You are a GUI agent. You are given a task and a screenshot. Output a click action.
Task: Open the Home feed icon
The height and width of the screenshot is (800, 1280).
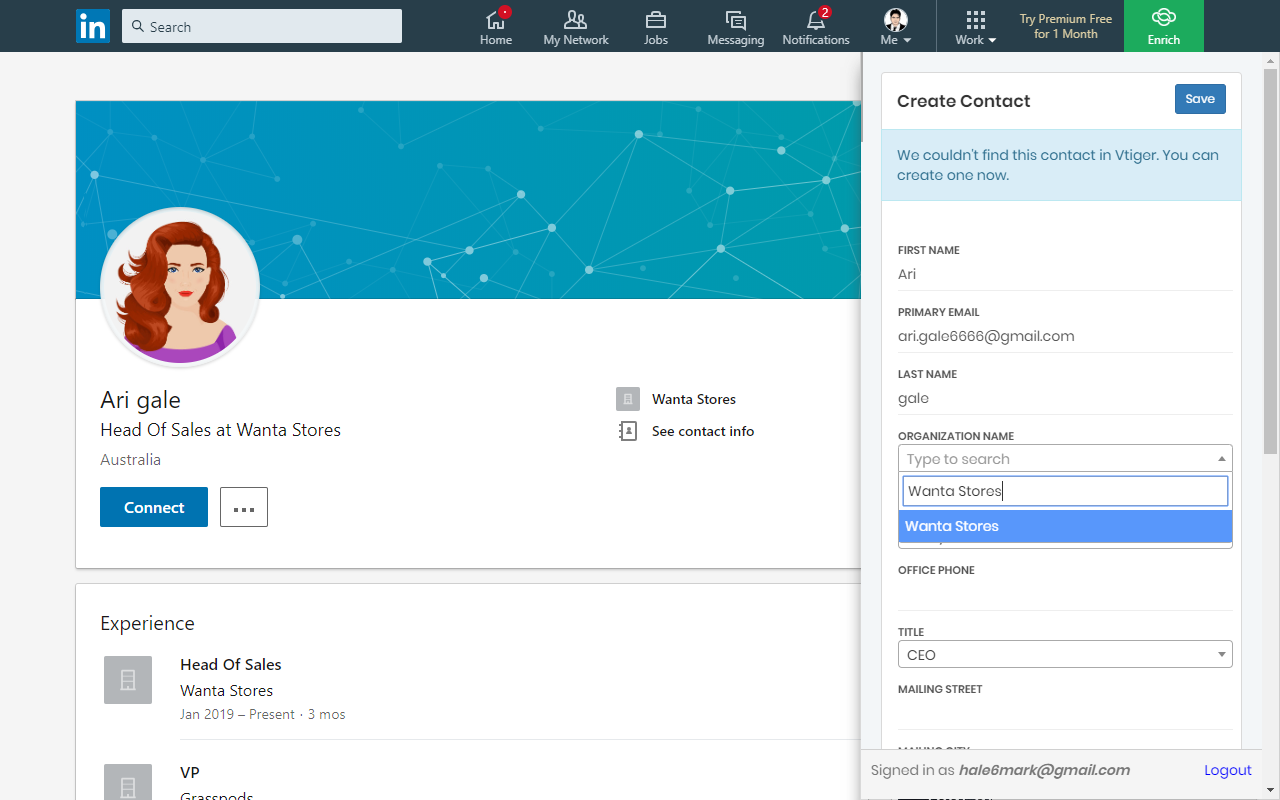tap(495, 20)
